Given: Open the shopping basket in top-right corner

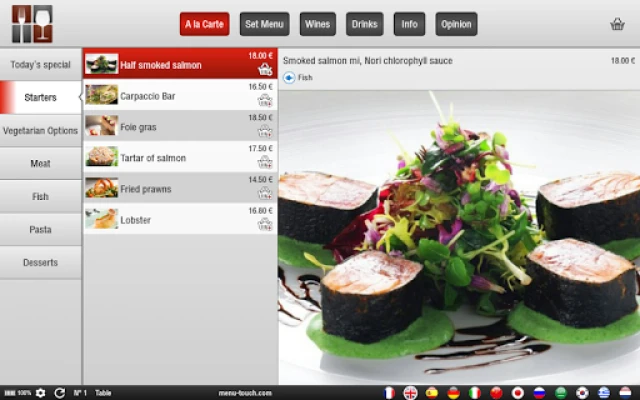Looking at the screenshot, I should pyautogui.click(x=617, y=24).
